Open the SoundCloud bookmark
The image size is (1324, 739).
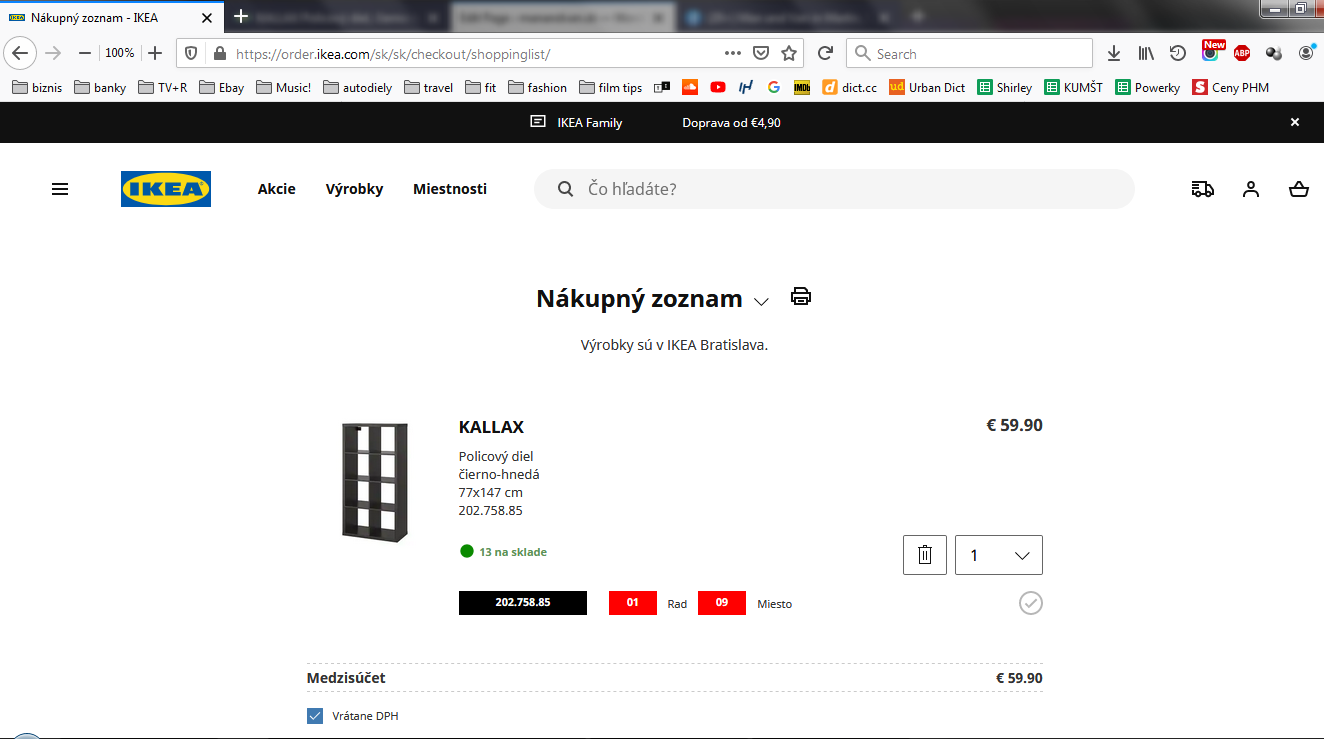tap(690, 88)
